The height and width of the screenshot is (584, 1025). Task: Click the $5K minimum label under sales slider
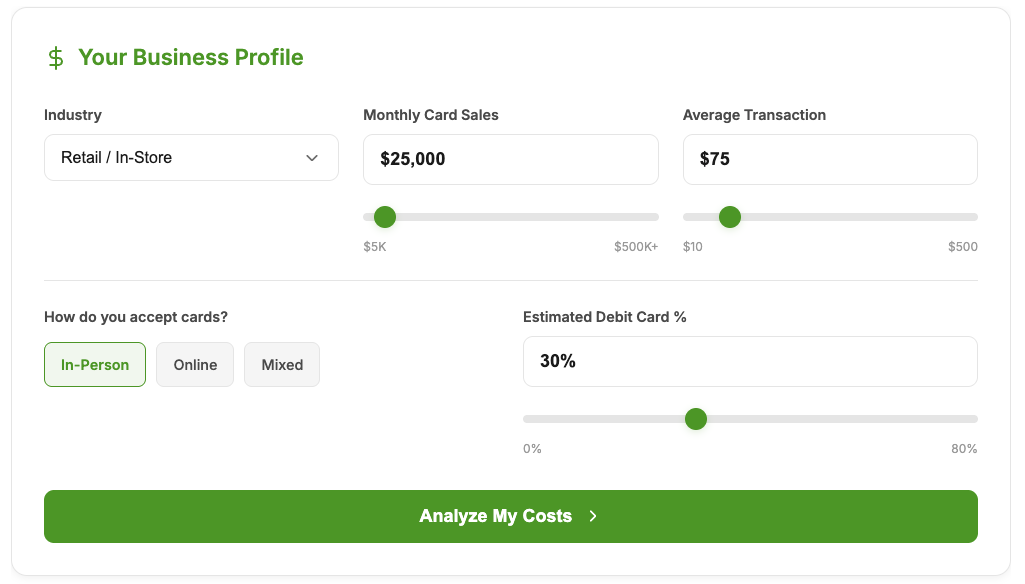[375, 247]
